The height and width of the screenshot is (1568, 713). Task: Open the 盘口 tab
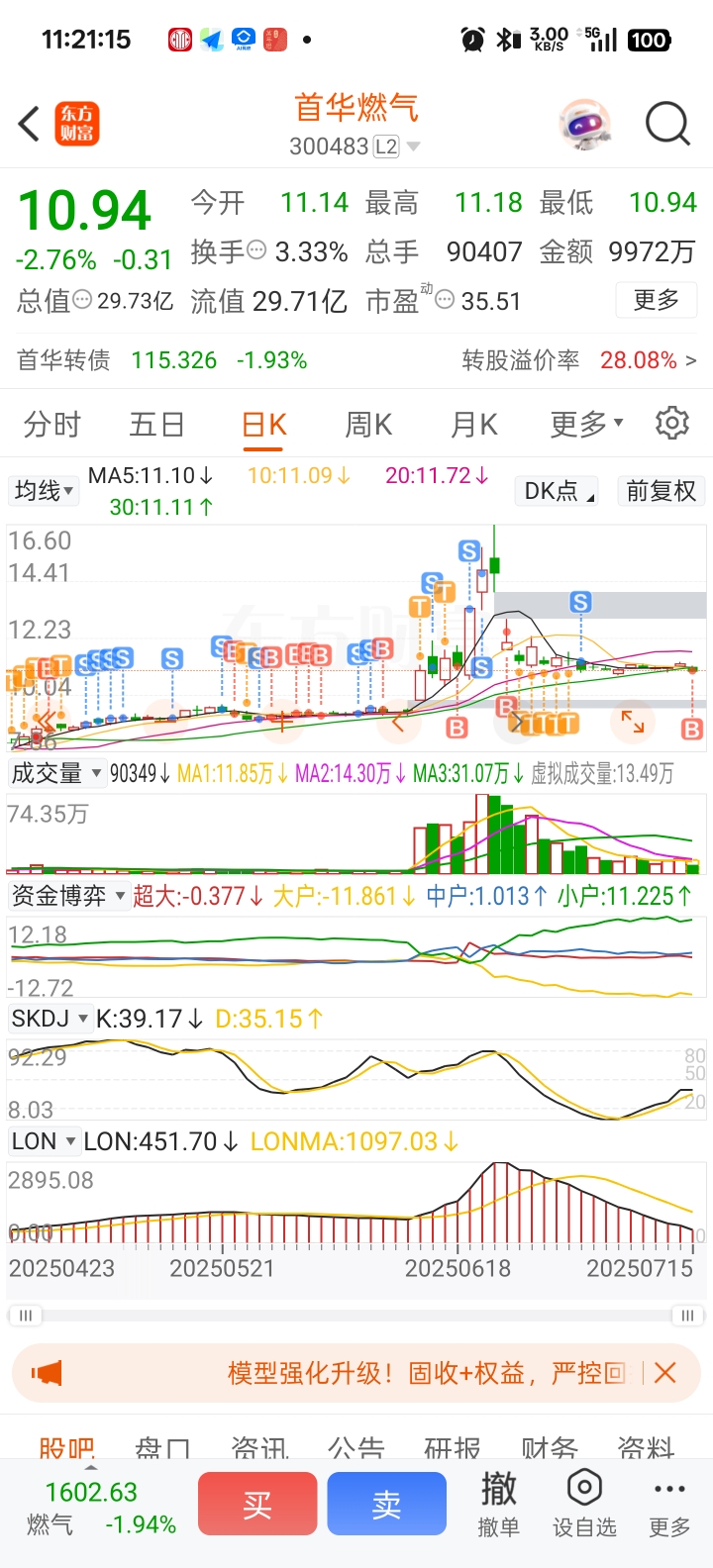coord(162,1448)
